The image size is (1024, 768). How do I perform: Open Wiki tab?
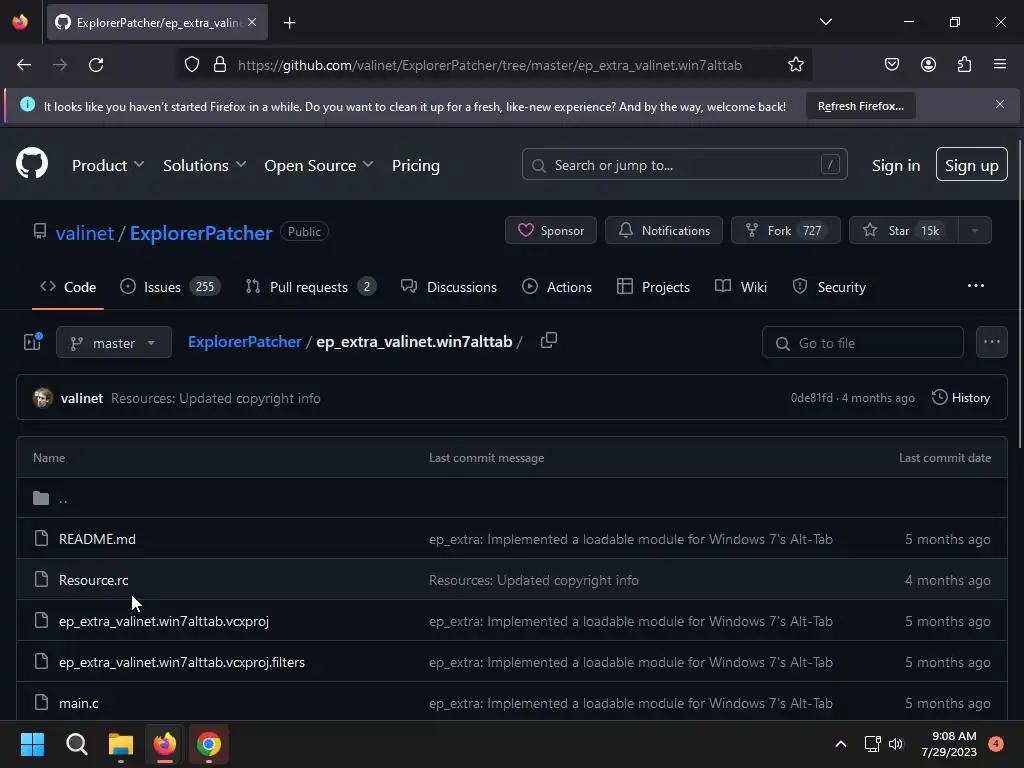point(741,287)
